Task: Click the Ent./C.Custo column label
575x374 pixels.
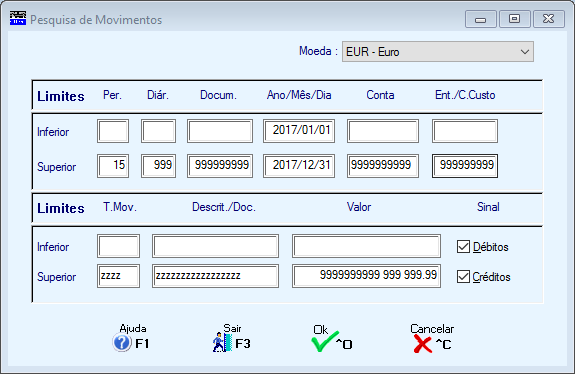Action: tap(465, 95)
